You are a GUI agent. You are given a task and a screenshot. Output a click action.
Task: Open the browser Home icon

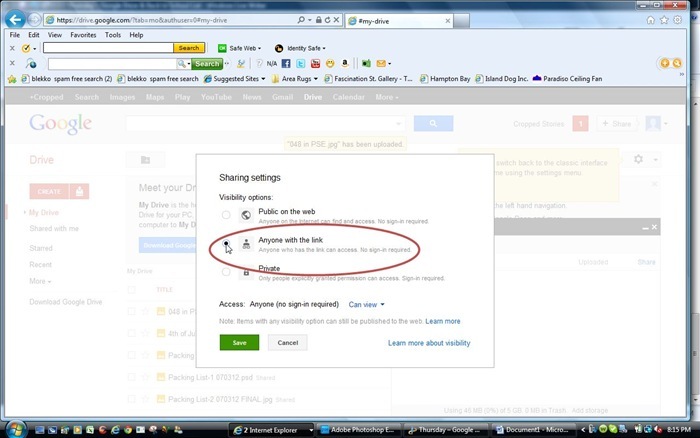click(x=650, y=20)
